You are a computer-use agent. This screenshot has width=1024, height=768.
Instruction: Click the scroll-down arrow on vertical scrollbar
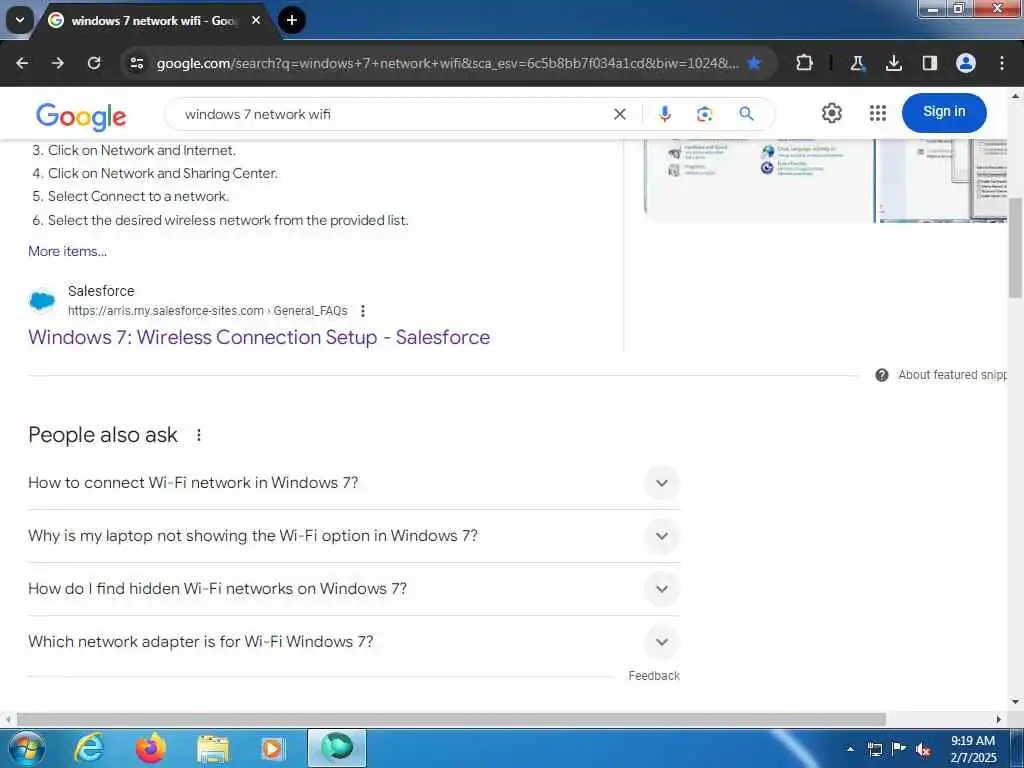pyautogui.click(x=1016, y=702)
